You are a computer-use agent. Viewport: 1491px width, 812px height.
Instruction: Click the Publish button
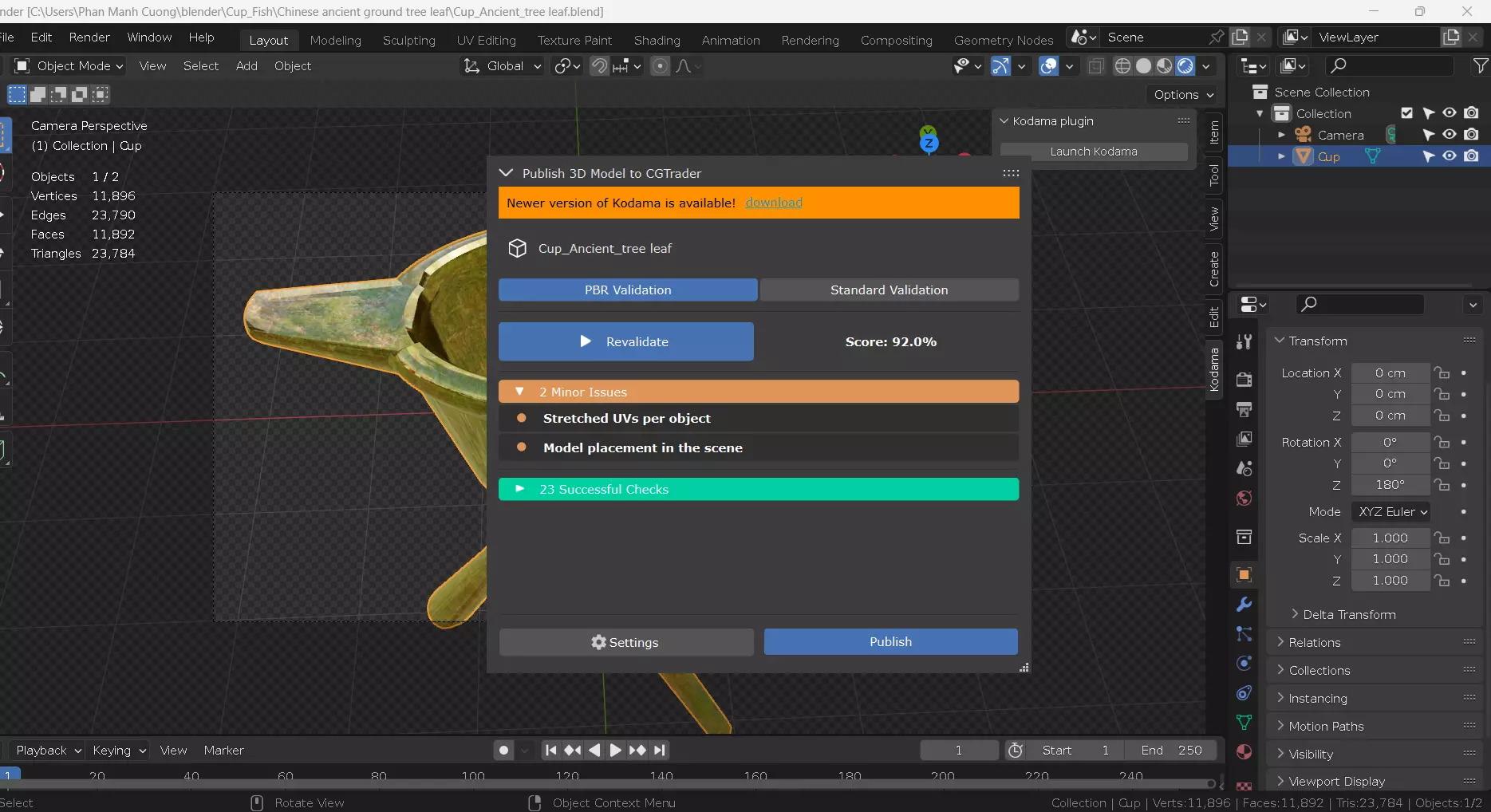890,642
